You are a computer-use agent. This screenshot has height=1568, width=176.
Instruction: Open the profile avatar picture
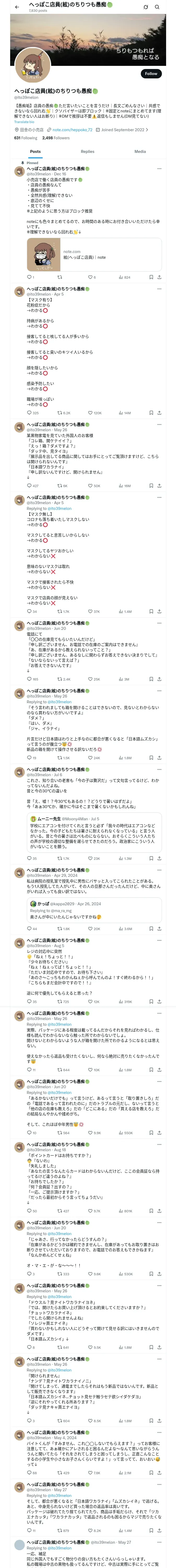point(33,65)
